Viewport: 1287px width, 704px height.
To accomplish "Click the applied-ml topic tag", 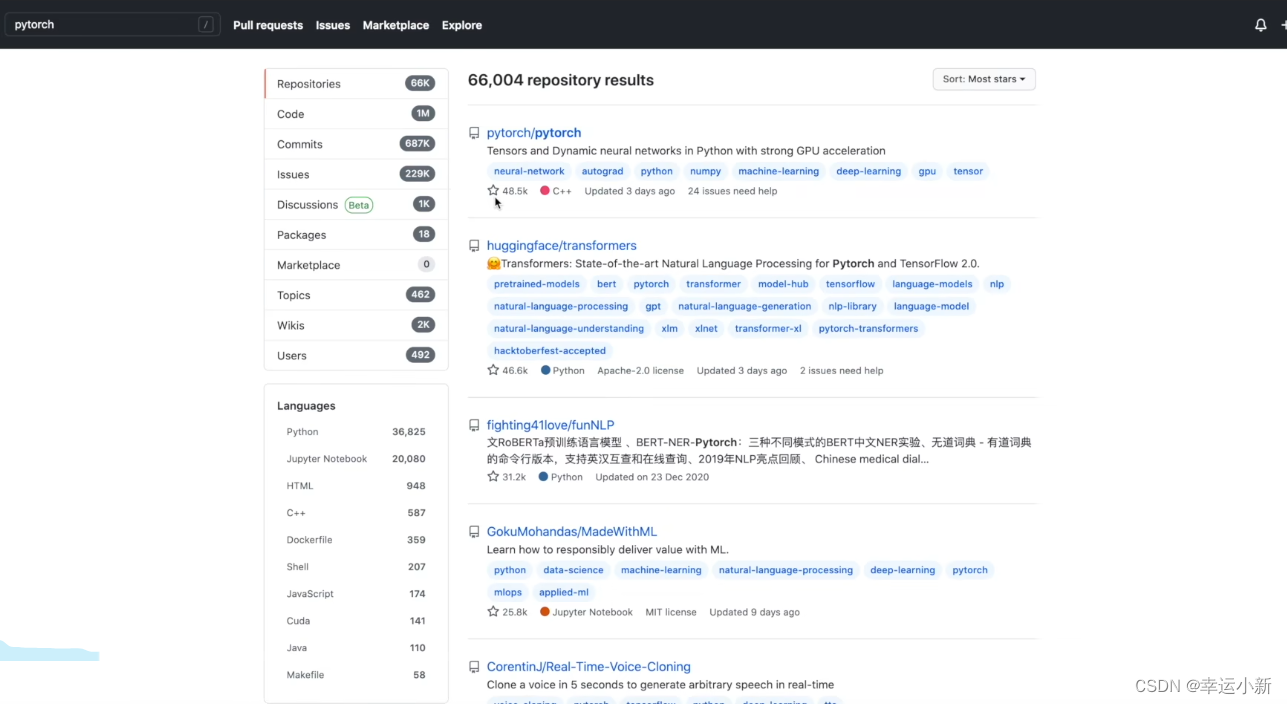I will 564,592.
